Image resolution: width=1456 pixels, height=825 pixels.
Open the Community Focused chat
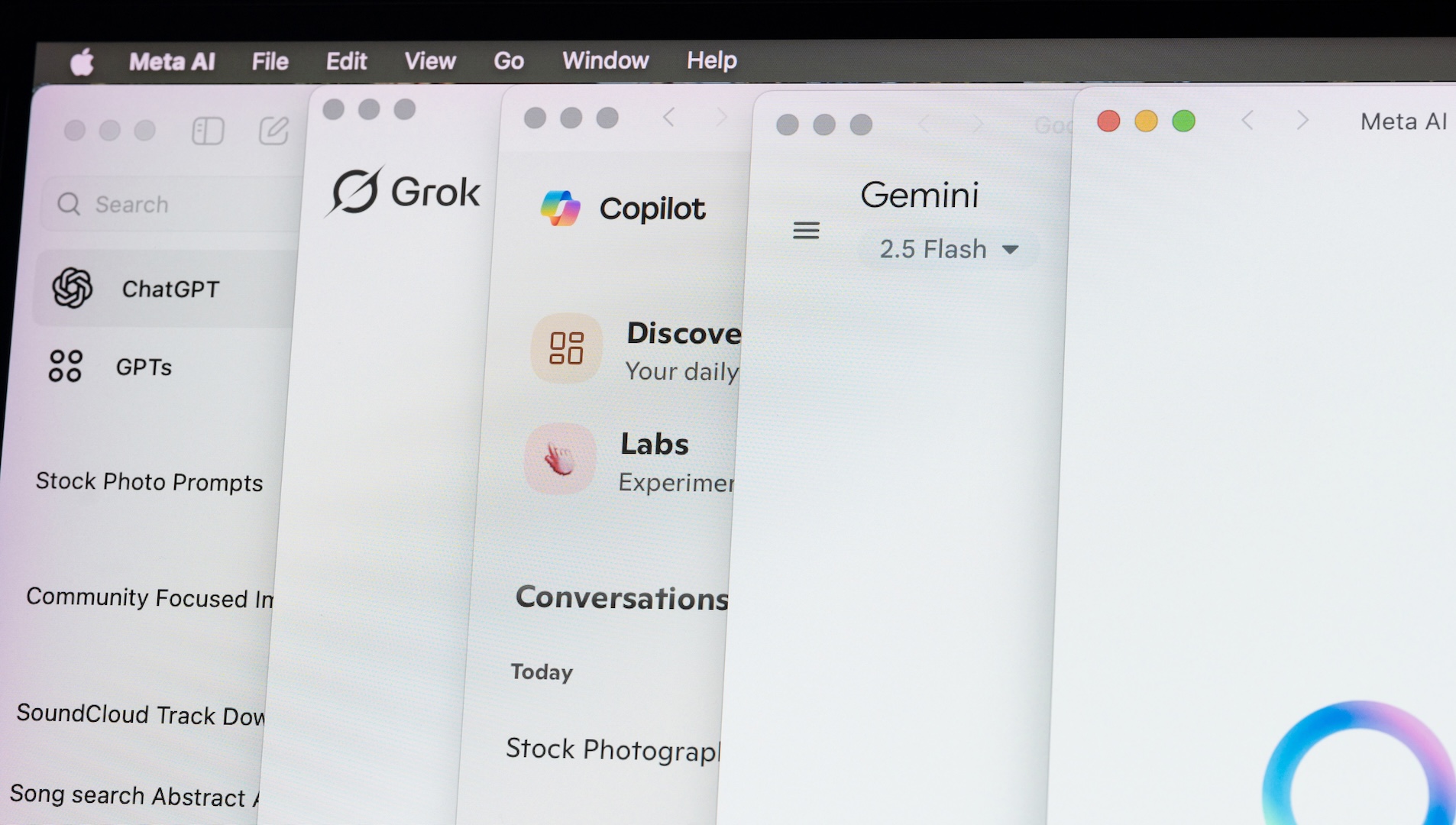(x=150, y=597)
